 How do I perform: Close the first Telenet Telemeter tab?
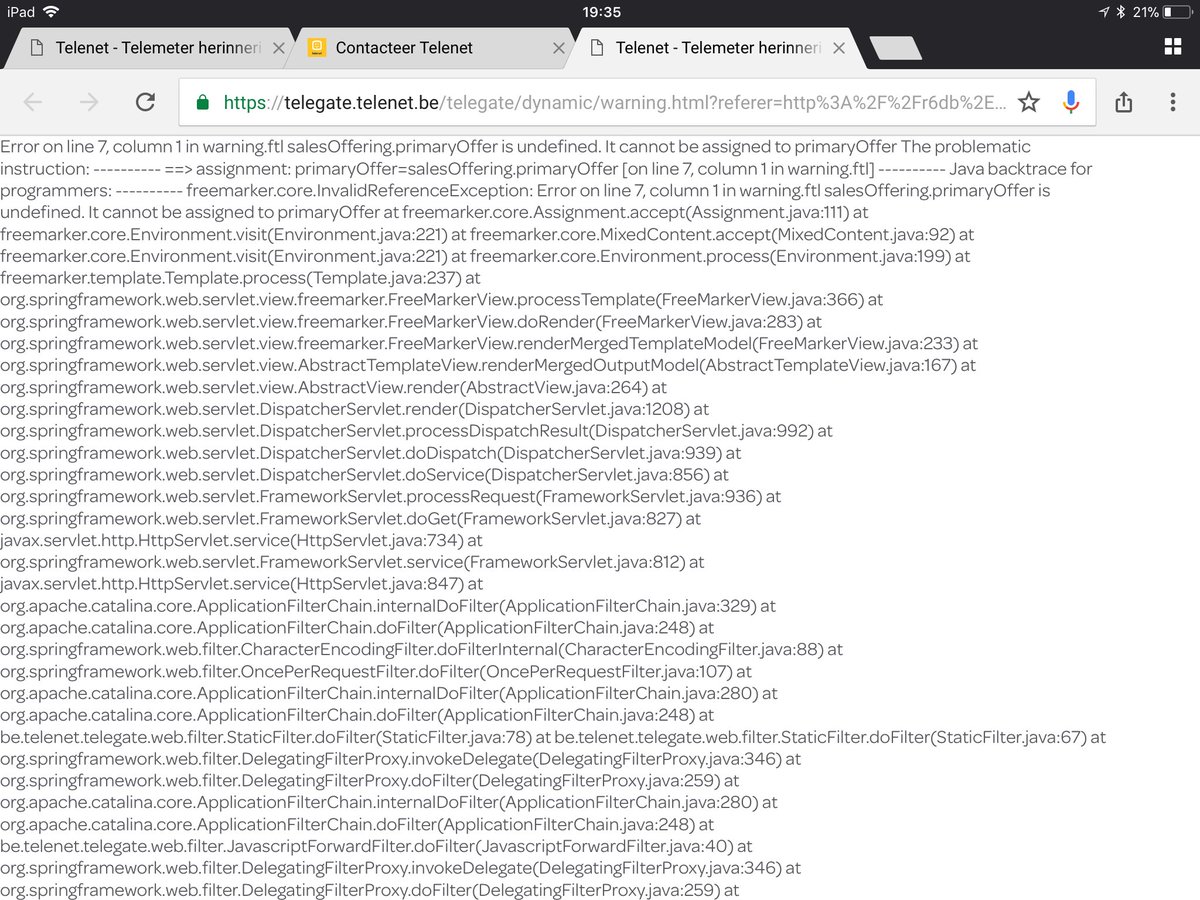pyautogui.click(x=279, y=48)
